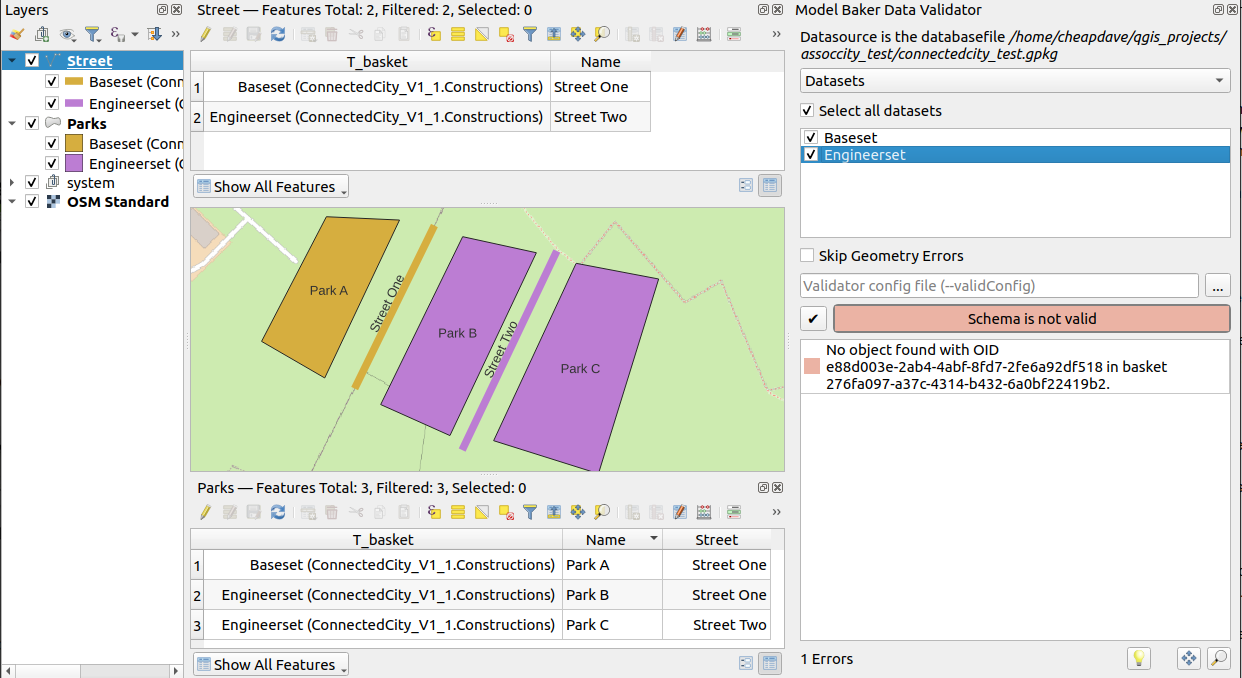The width and height of the screenshot is (1242, 678).
Task: Open the layer styling panel icon
Action: [x=17, y=34]
